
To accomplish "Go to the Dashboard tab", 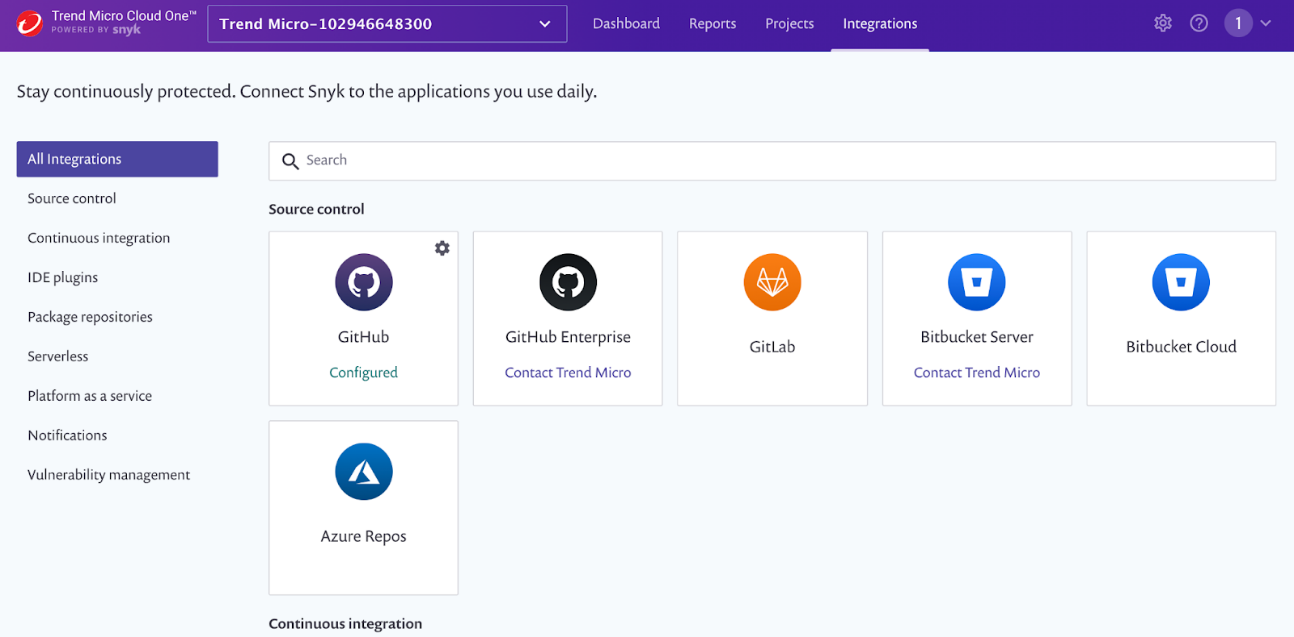I will (x=626, y=23).
